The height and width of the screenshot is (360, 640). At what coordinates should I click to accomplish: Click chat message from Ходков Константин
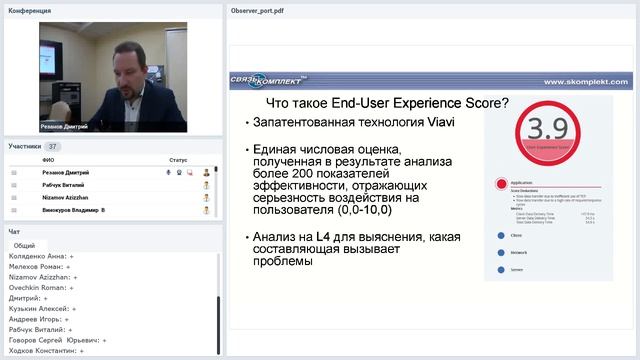46,351
